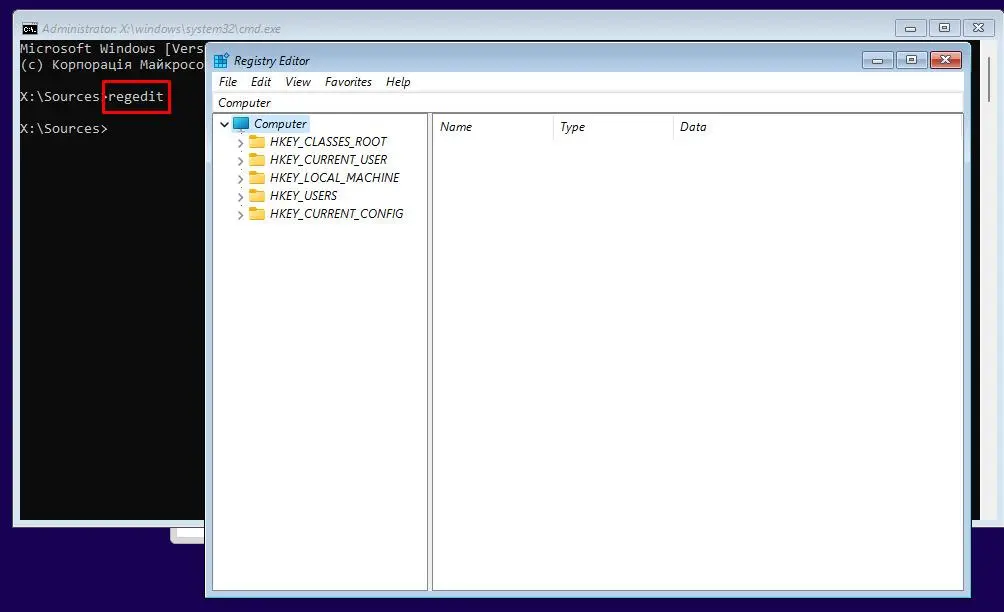
Task: Click the cmd.exe window title icon
Action: (29, 29)
